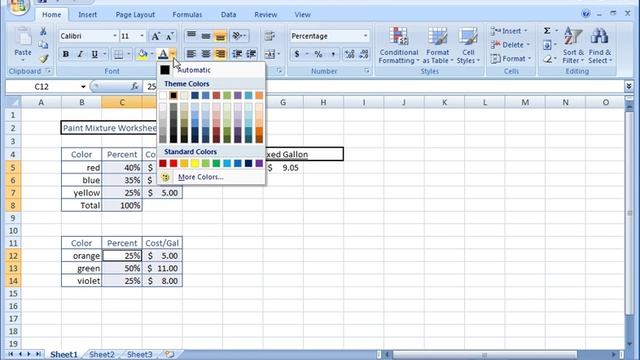Apply Percent Style format
The image size is (640, 360).
click(x=318, y=54)
